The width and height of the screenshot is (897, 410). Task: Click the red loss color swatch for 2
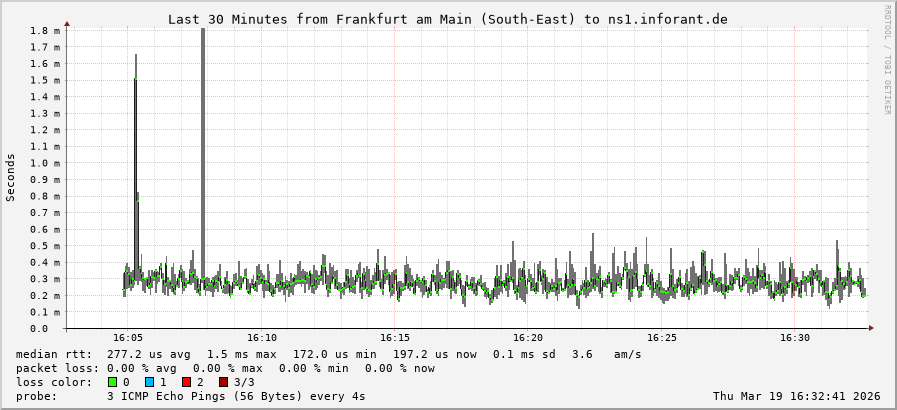(186, 382)
